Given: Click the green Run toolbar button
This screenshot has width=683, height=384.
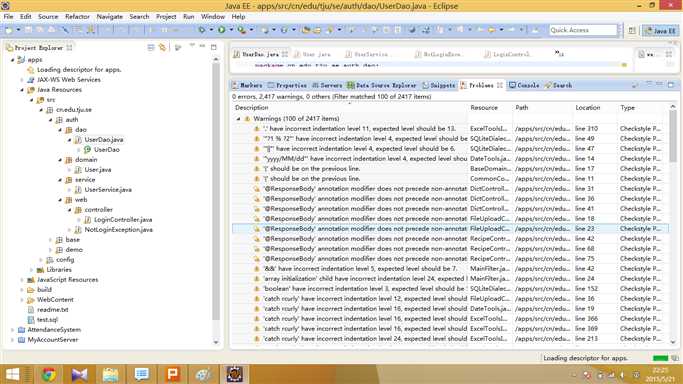Looking at the screenshot, I should (222, 30).
